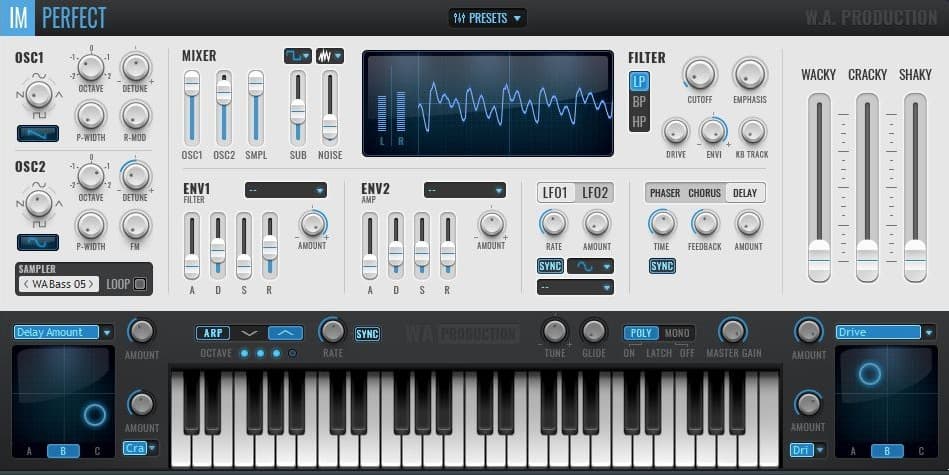Image resolution: width=949 pixels, height=475 pixels.
Task: Click the delay Time knob
Action: pyautogui.click(x=662, y=223)
